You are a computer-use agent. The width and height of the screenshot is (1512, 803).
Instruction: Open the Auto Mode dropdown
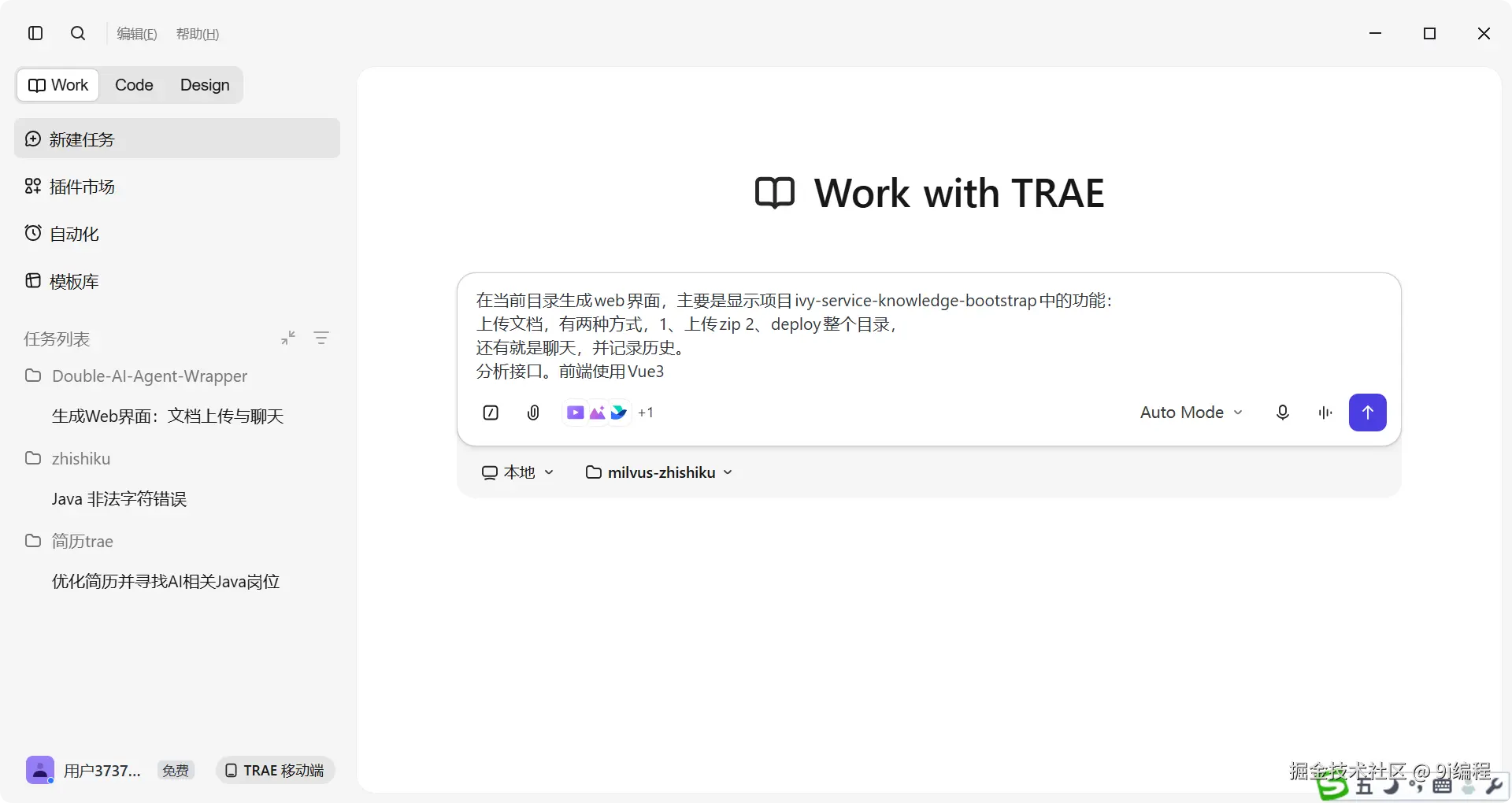(1191, 413)
